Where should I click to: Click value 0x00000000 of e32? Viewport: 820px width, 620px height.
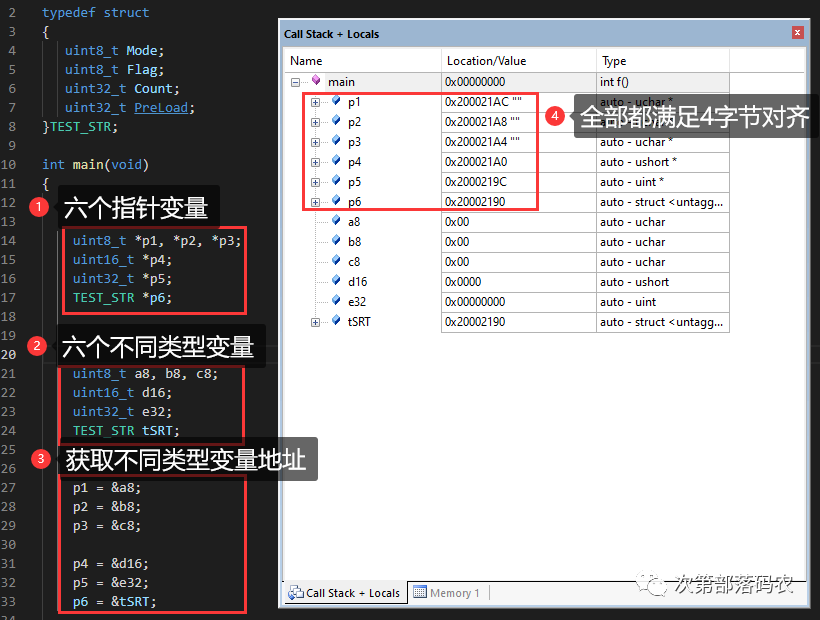click(x=475, y=302)
